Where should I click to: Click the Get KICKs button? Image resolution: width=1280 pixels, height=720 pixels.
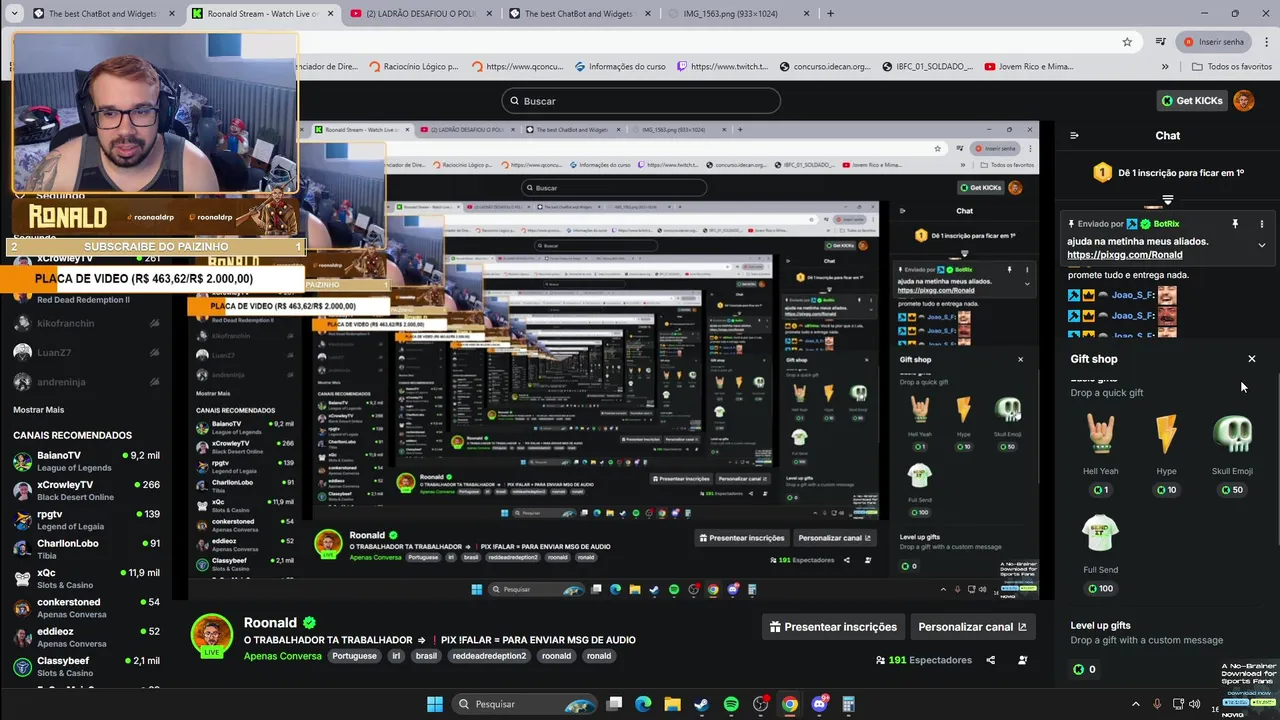tap(1192, 101)
